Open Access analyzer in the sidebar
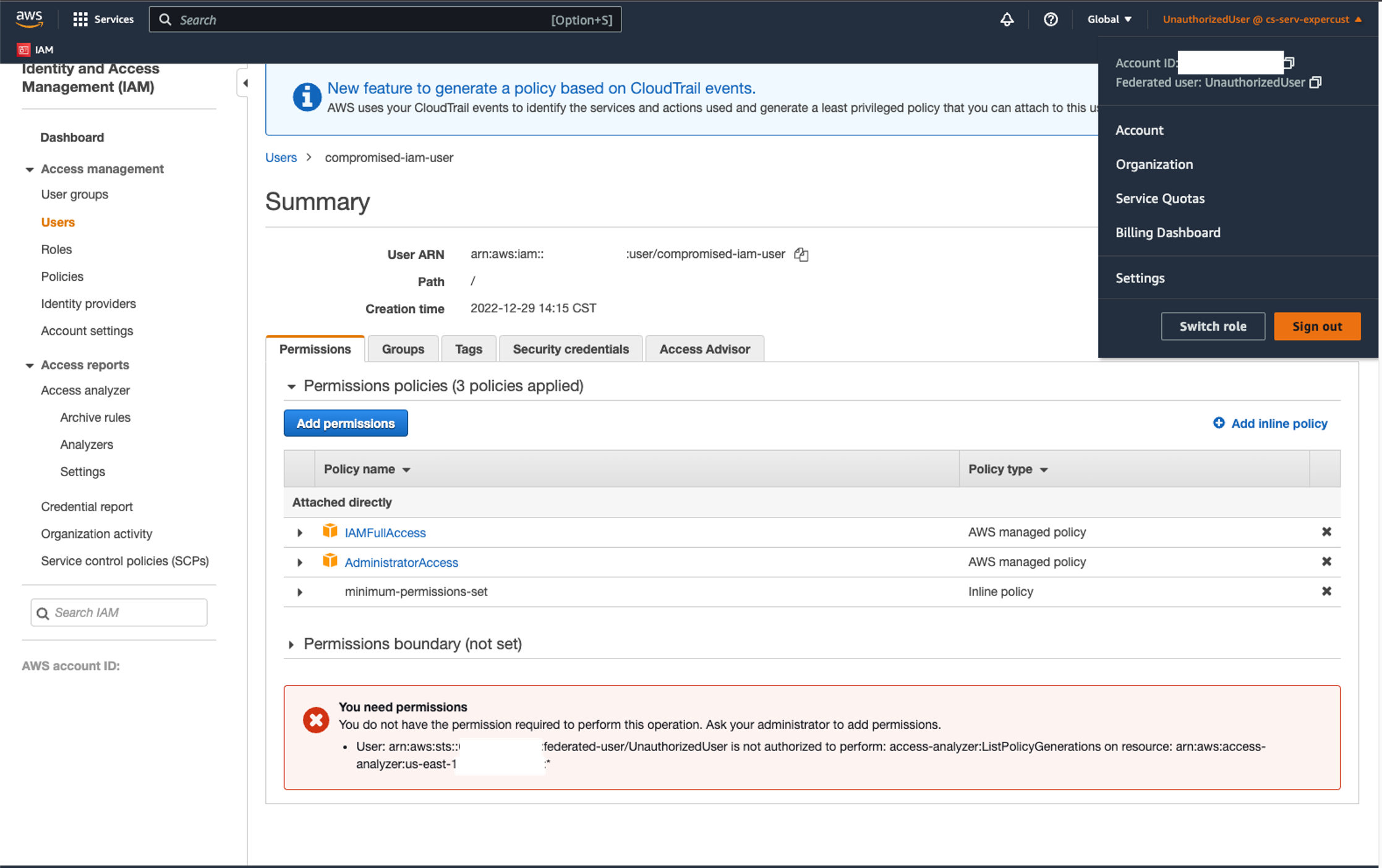Viewport: 1382px width, 868px height. pyautogui.click(x=85, y=390)
